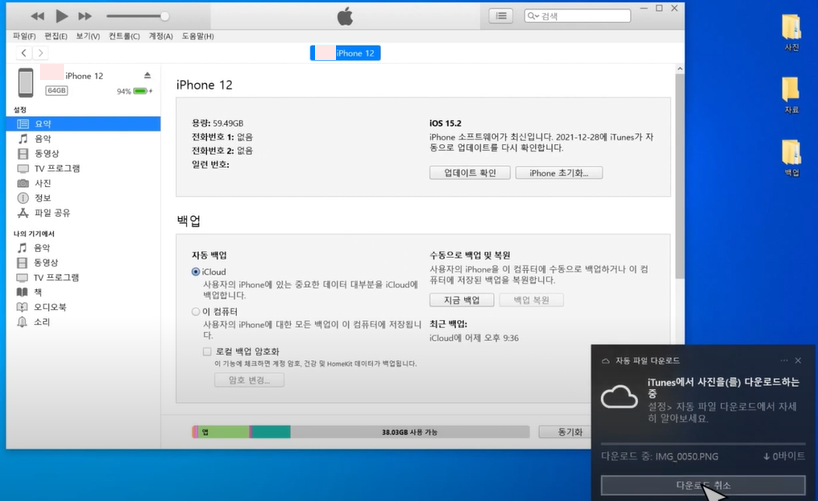Click the iPhone 초기화... button
This screenshot has height=501, width=818.
point(559,173)
